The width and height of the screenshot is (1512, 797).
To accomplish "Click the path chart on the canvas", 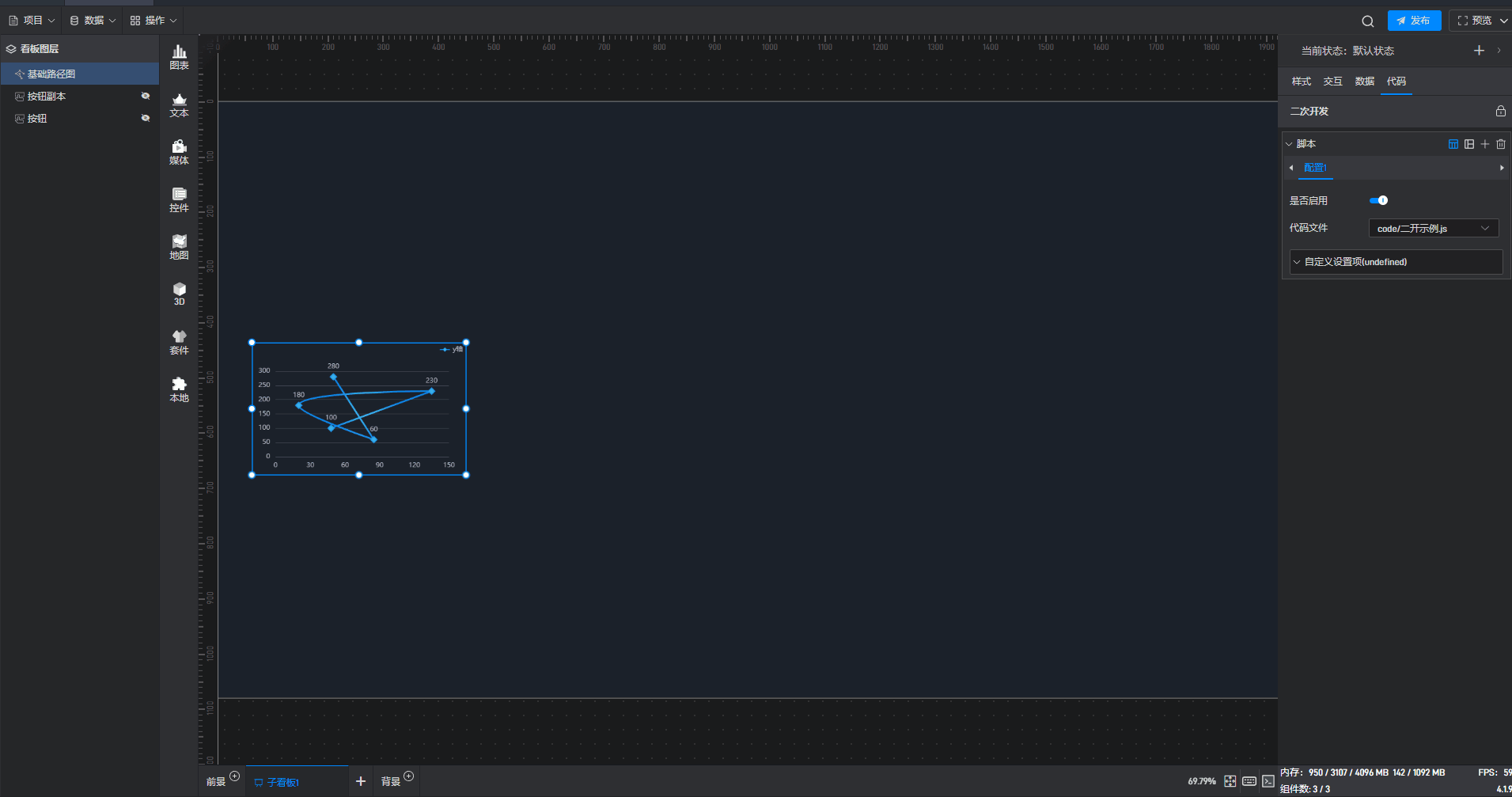I will [x=359, y=409].
